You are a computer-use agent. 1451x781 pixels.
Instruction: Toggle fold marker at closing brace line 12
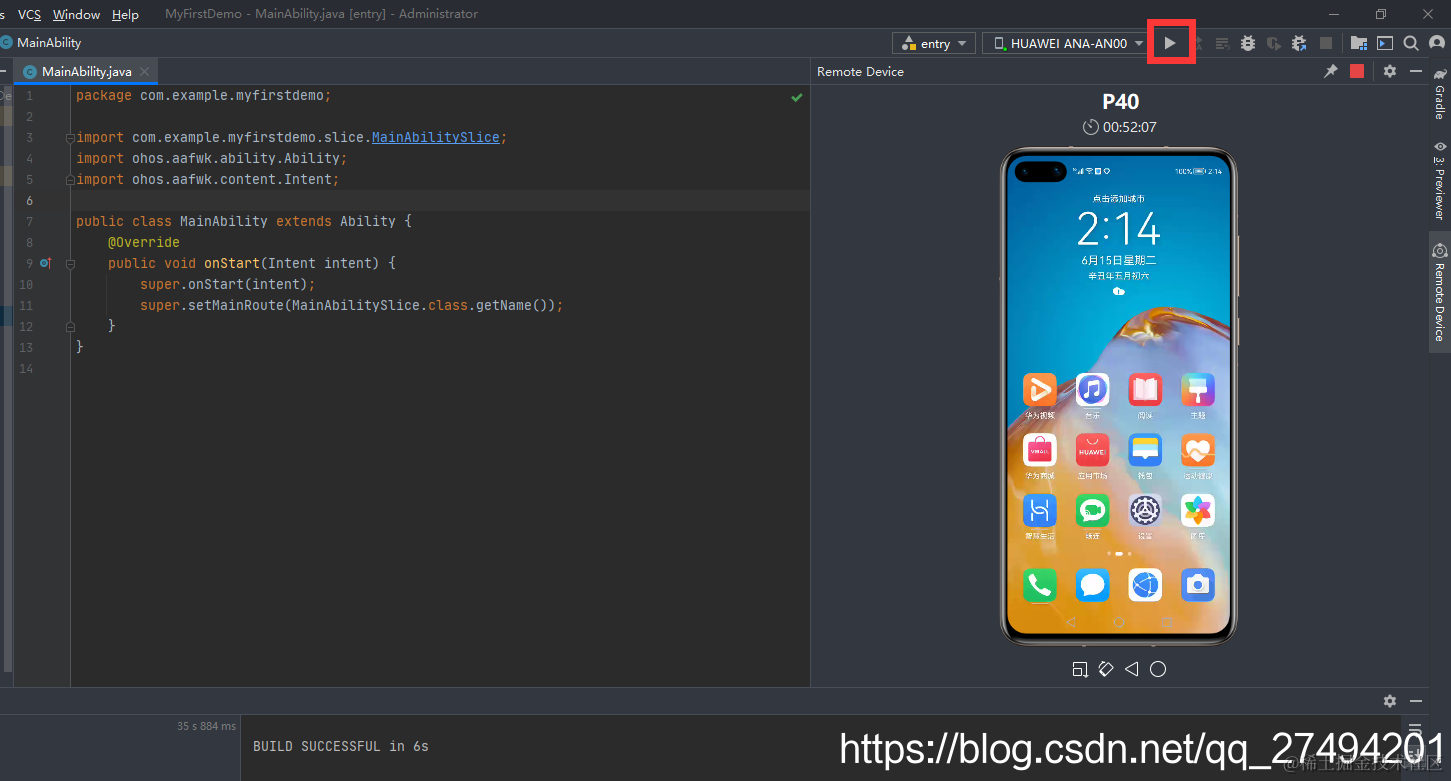tap(70, 327)
